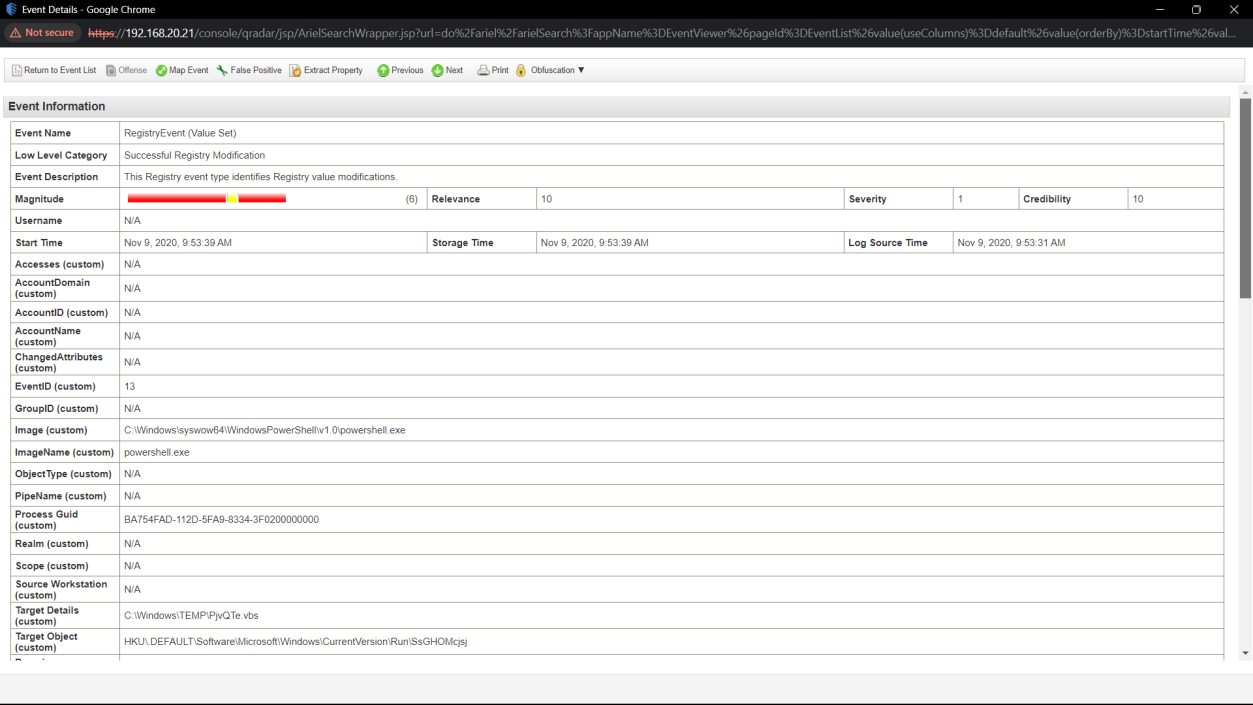Mark event as False Positive
The width and height of the screenshot is (1253, 705).
249,71
